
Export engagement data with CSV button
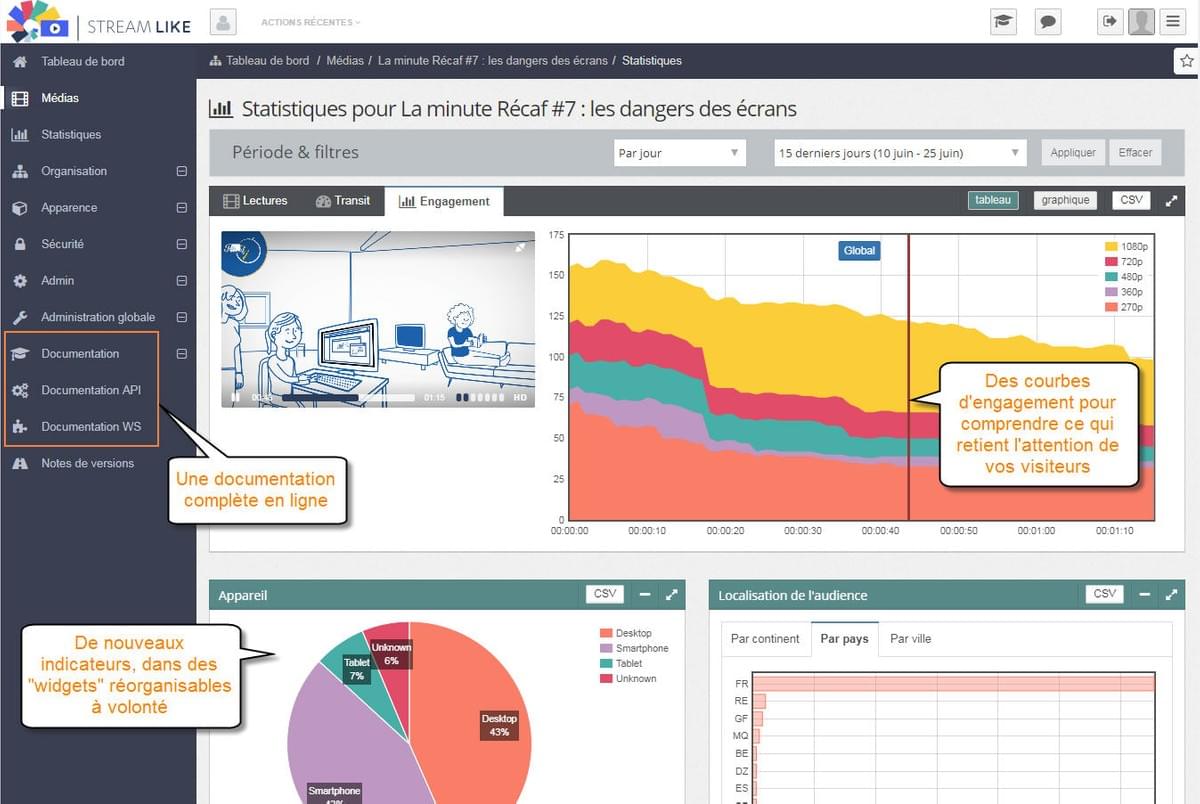coord(1131,200)
